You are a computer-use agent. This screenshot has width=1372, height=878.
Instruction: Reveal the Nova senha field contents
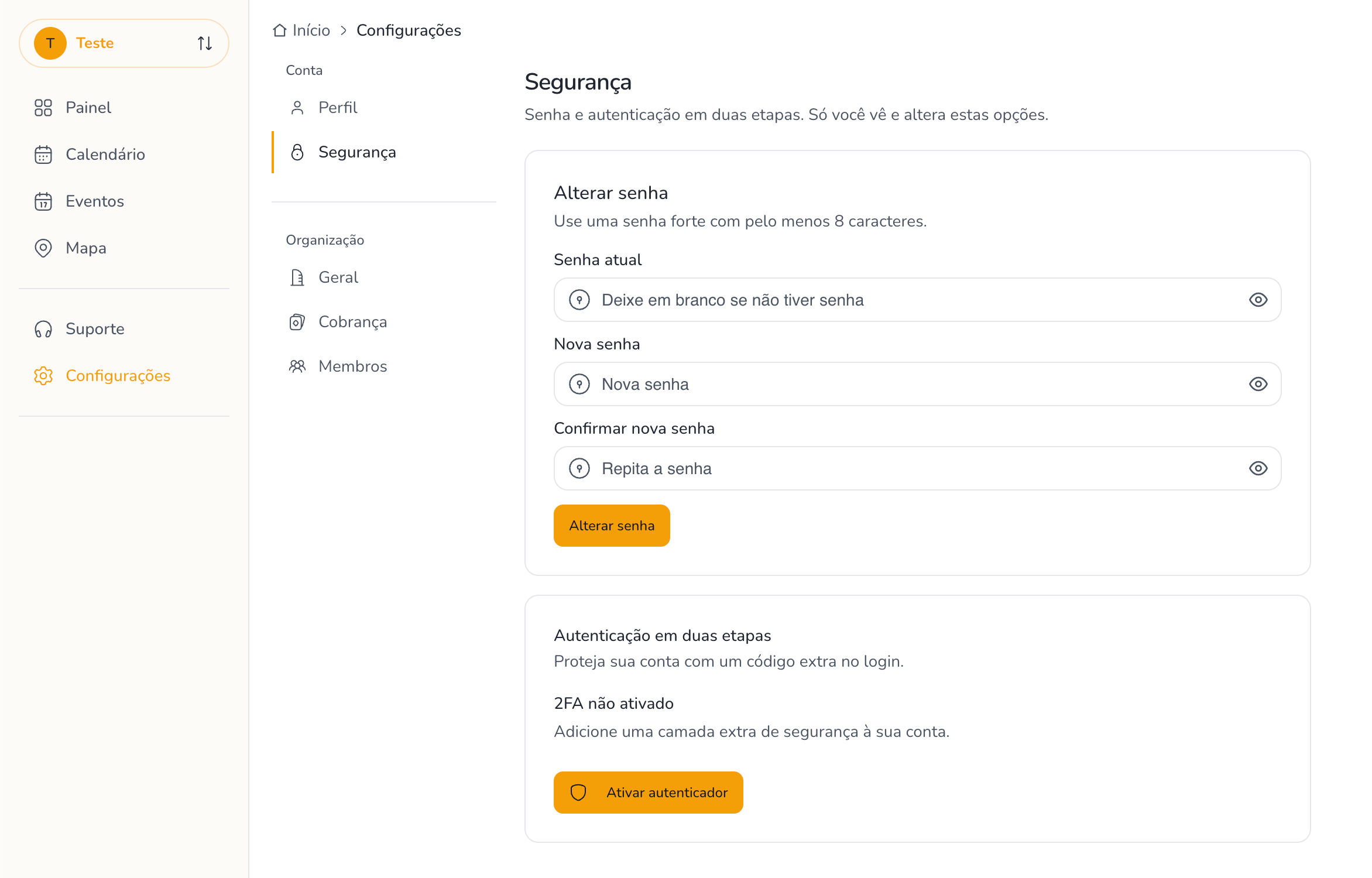[x=1258, y=384]
